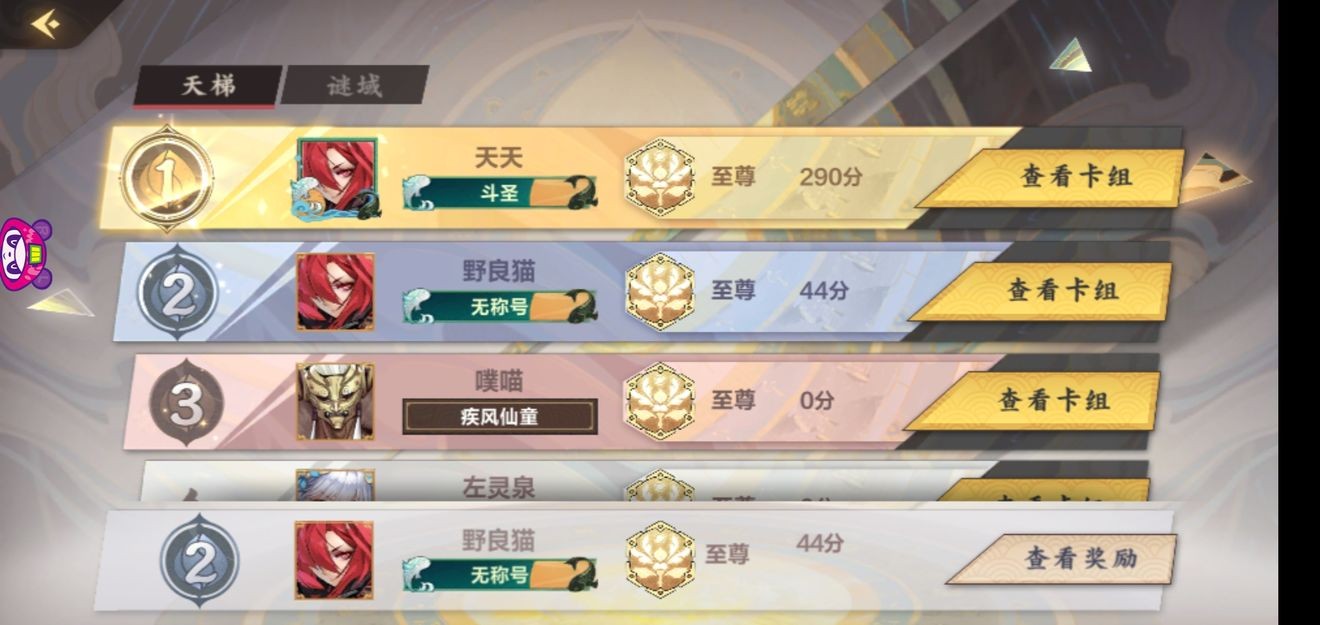Select player name 左灵泉 in the list
This screenshot has height=625, width=1320.
click(498, 487)
